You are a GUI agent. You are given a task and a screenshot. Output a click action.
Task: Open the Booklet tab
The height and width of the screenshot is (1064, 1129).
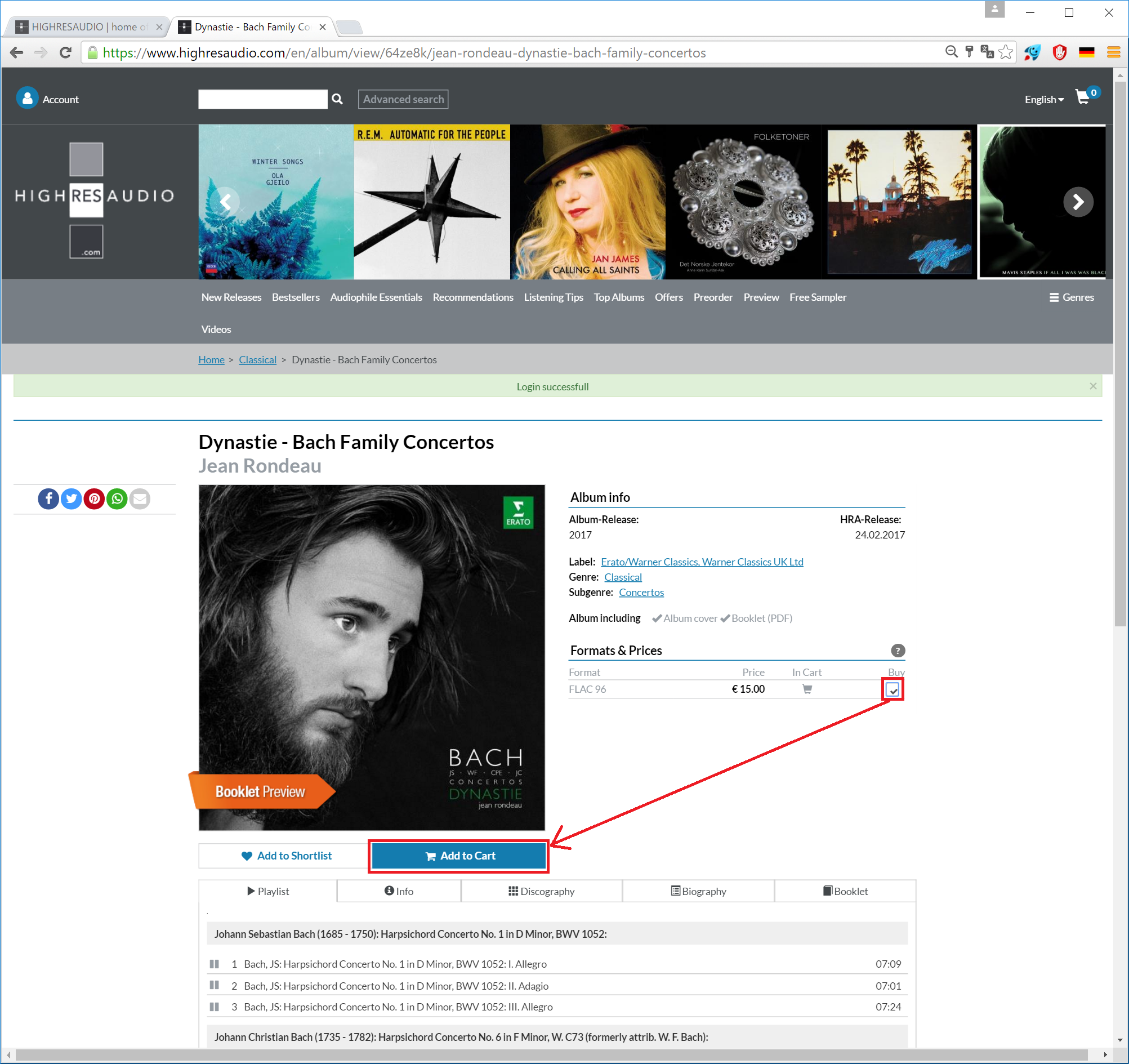[x=845, y=891]
